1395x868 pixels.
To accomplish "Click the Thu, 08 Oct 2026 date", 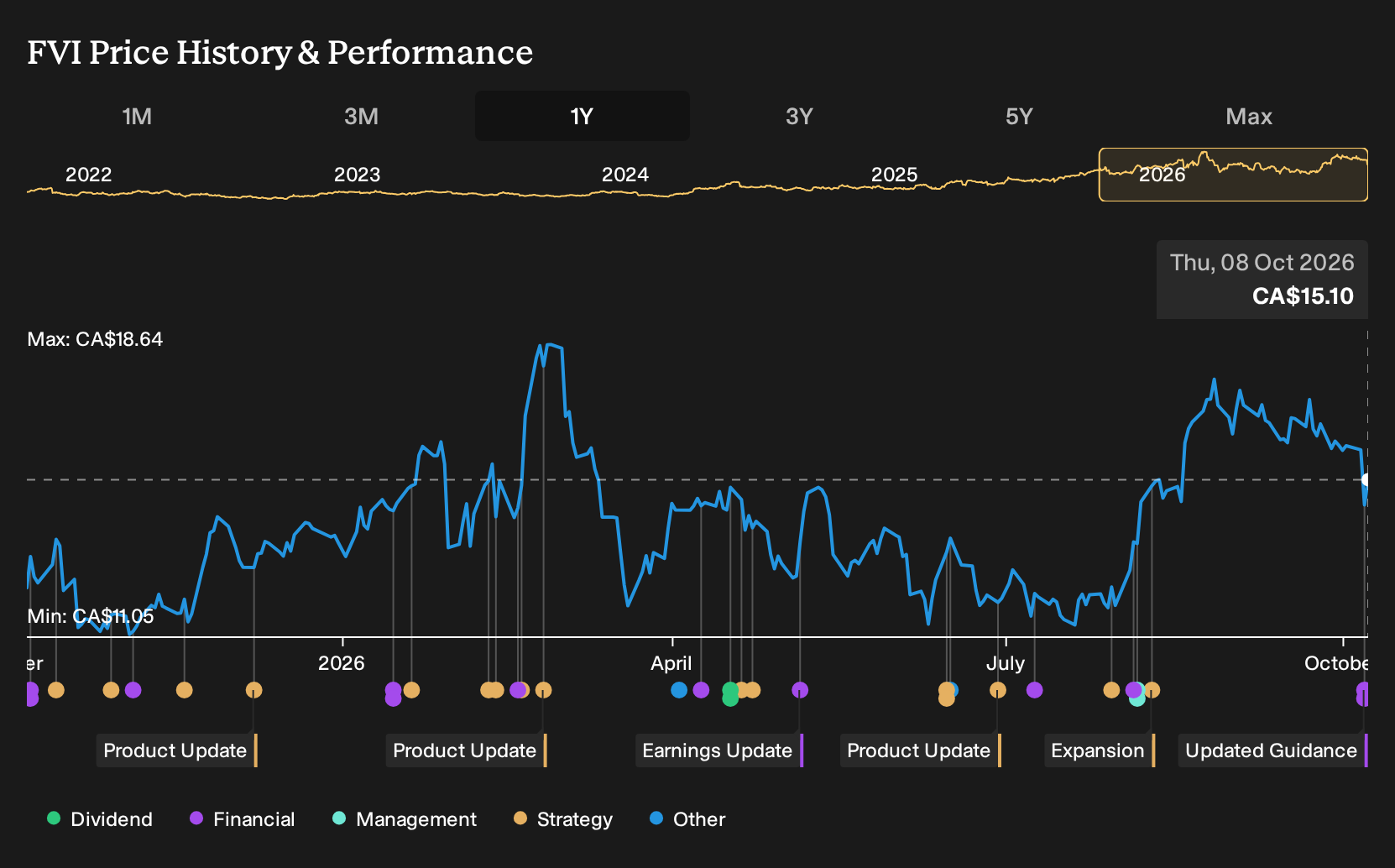I will pyautogui.click(x=1262, y=263).
